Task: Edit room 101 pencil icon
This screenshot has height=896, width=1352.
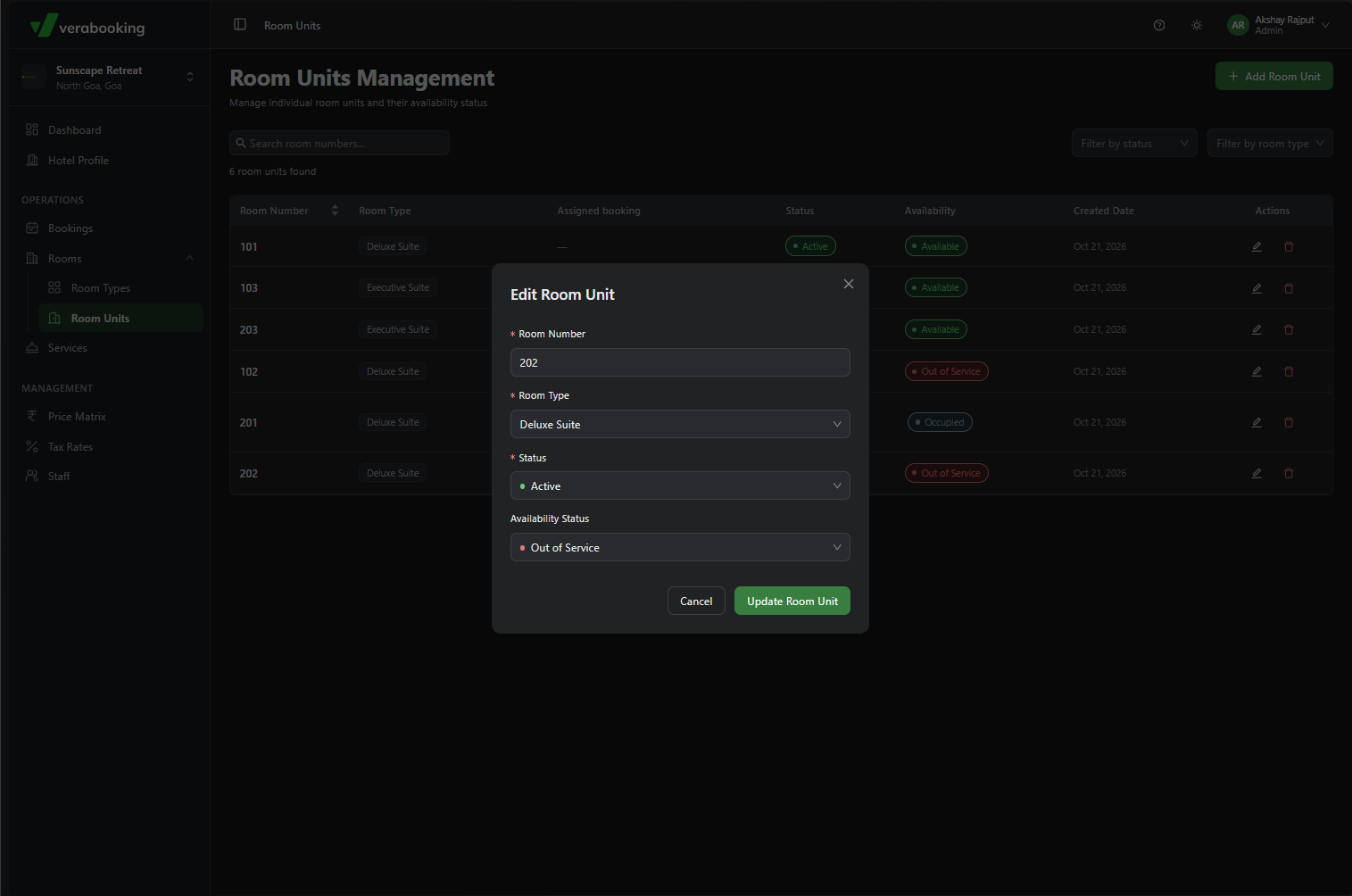Action: click(1257, 246)
